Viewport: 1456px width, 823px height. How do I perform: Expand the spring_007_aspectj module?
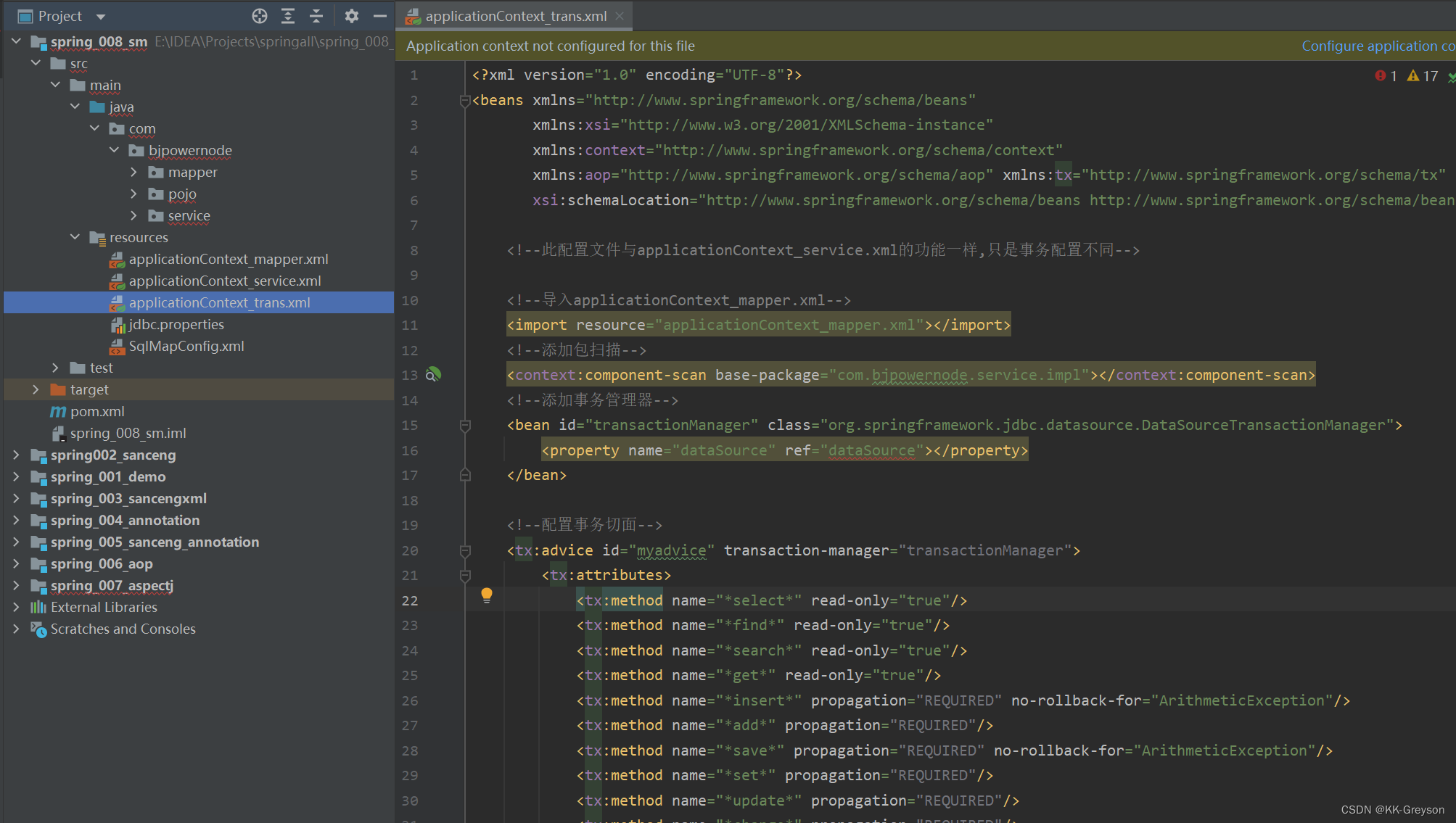point(16,585)
